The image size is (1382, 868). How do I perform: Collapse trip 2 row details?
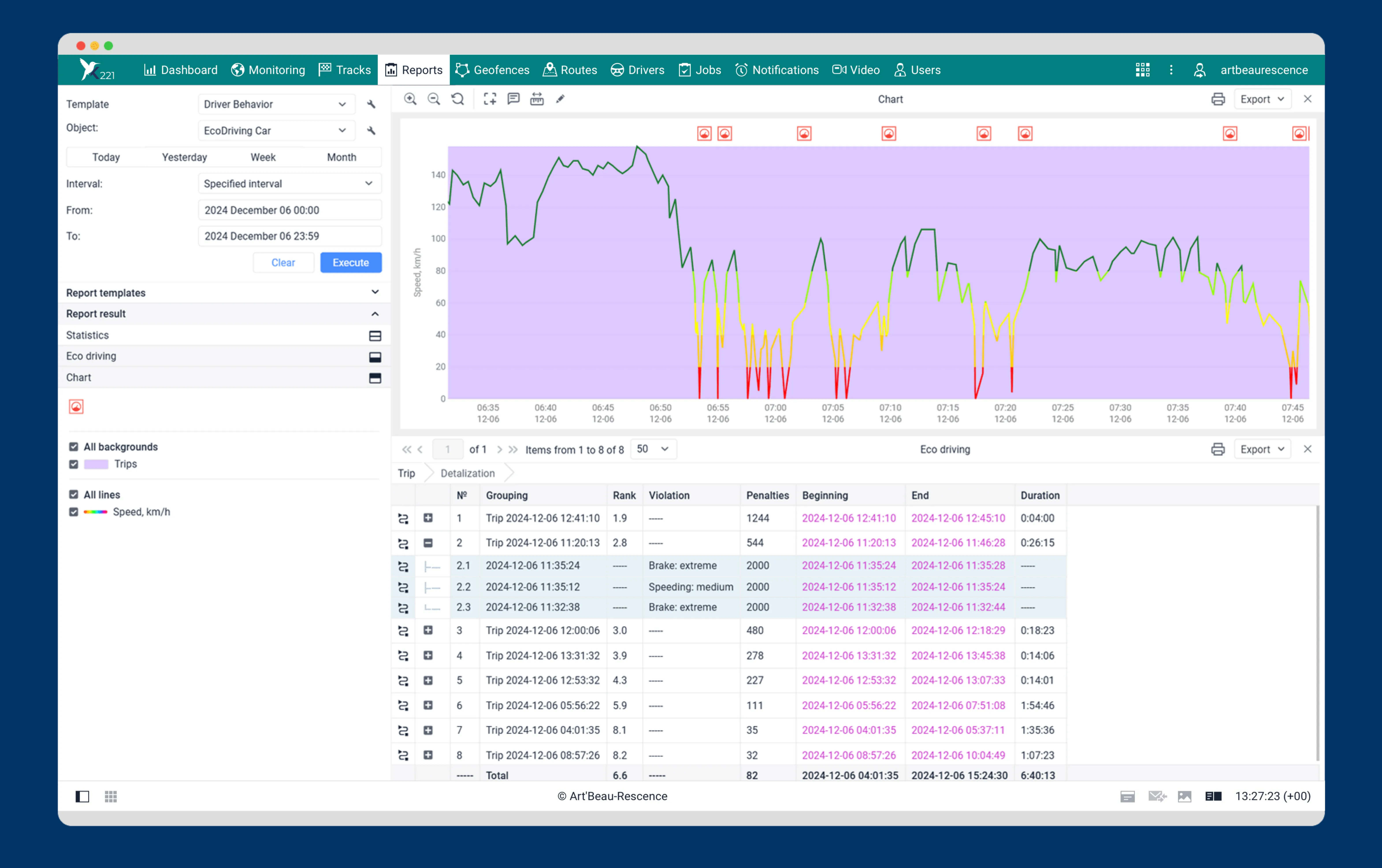(x=428, y=543)
